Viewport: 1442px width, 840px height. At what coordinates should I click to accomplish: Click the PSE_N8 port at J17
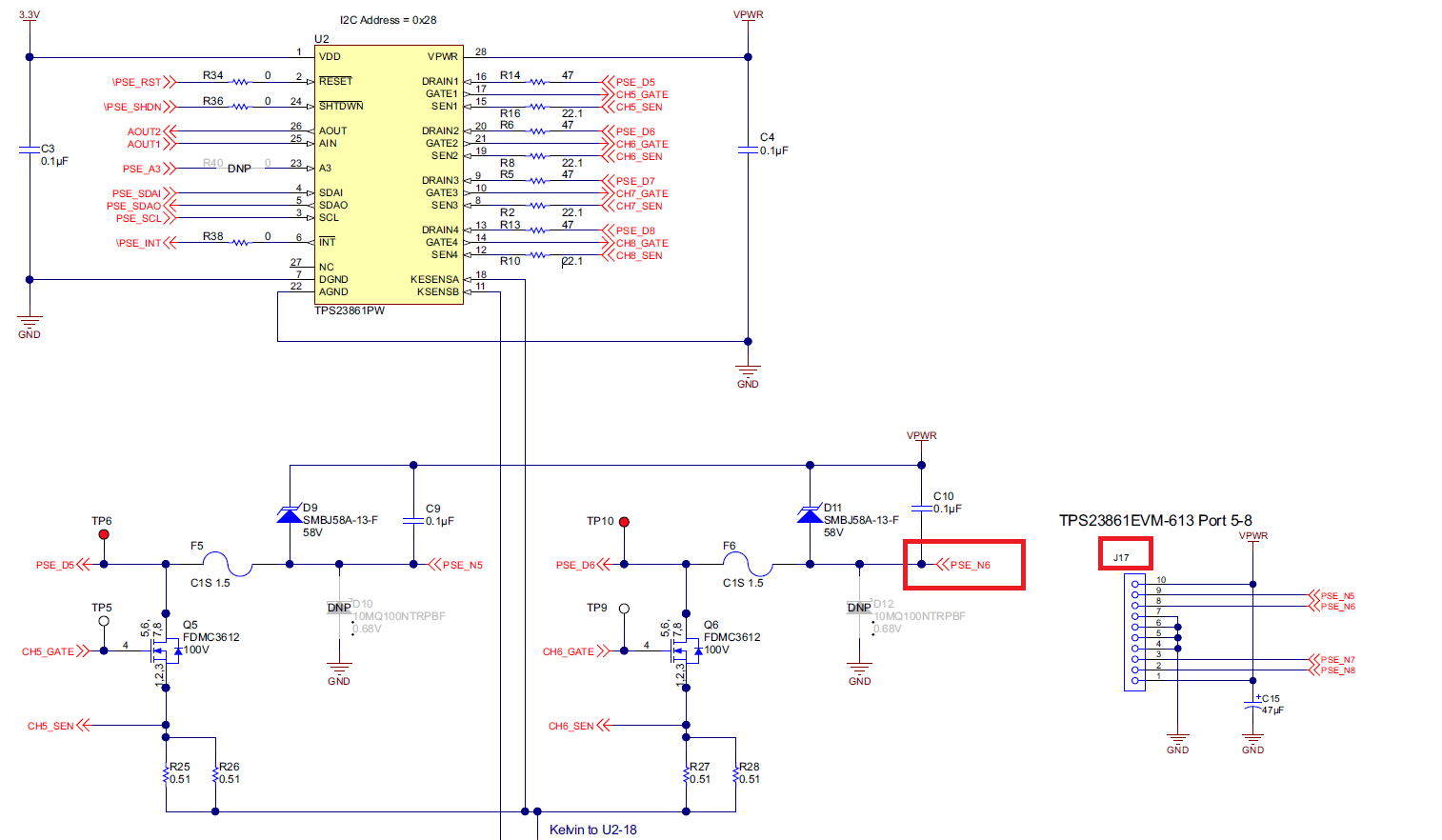[1332, 670]
